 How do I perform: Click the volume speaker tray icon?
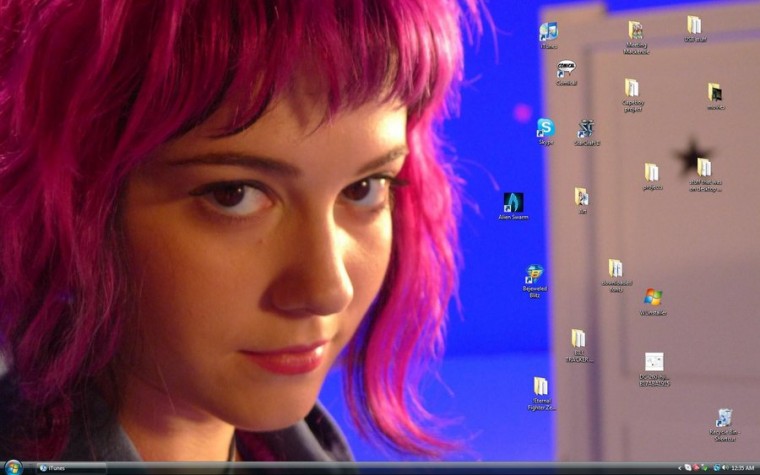[x=725, y=468]
